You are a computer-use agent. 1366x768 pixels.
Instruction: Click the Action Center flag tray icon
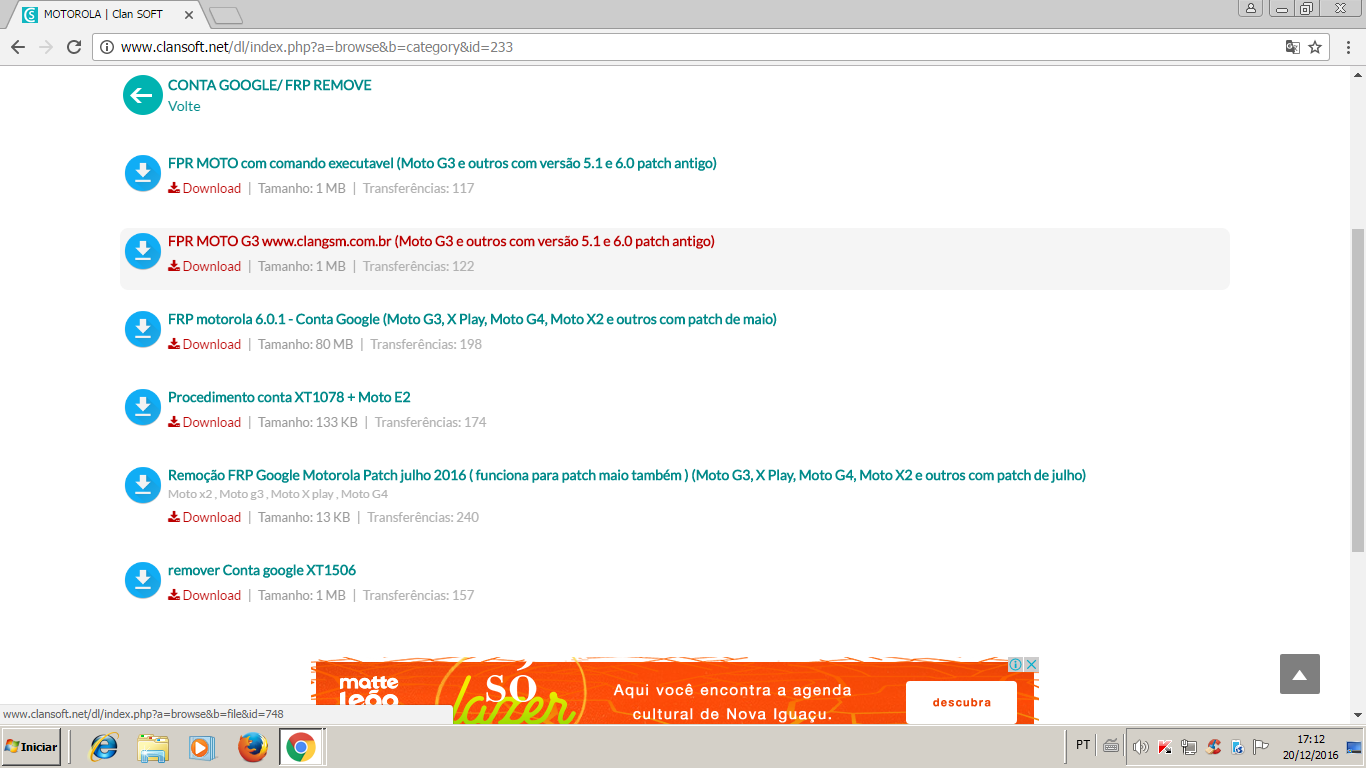(x=1261, y=746)
